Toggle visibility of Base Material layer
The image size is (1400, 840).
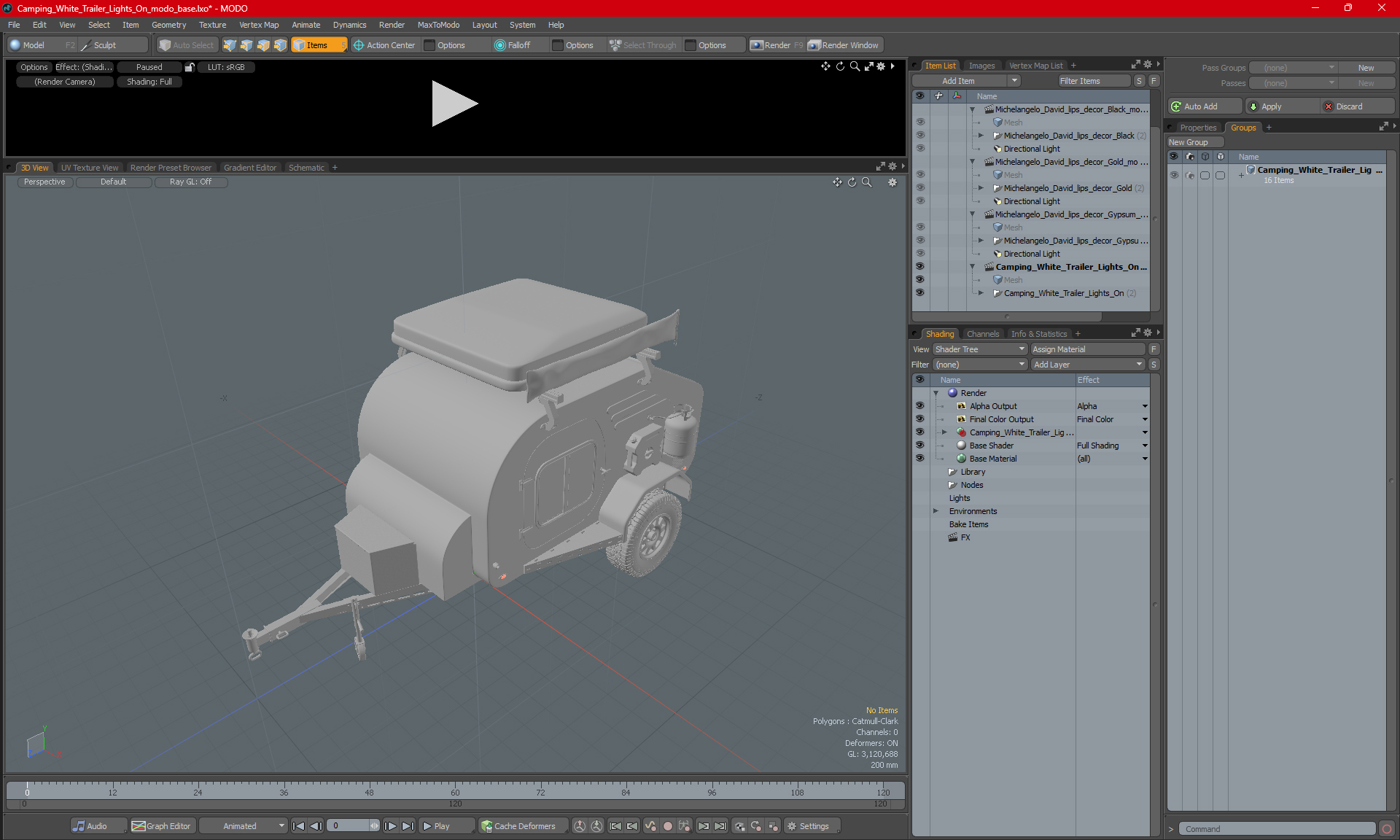pos(920,458)
